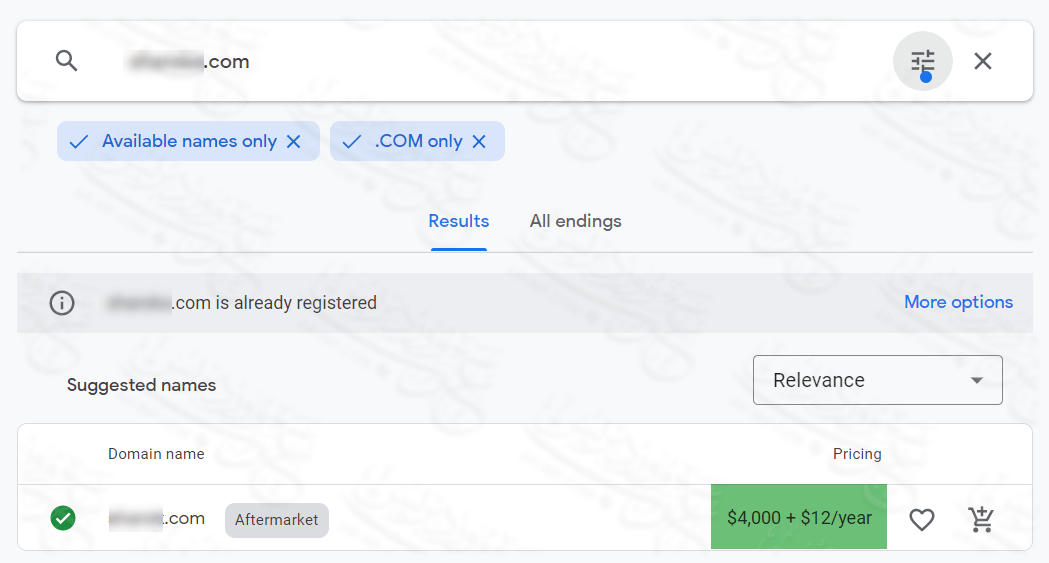Add the aftermarket domain to cart
The height and width of the screenshot is (563, 1049).
[x=981, y=519]
